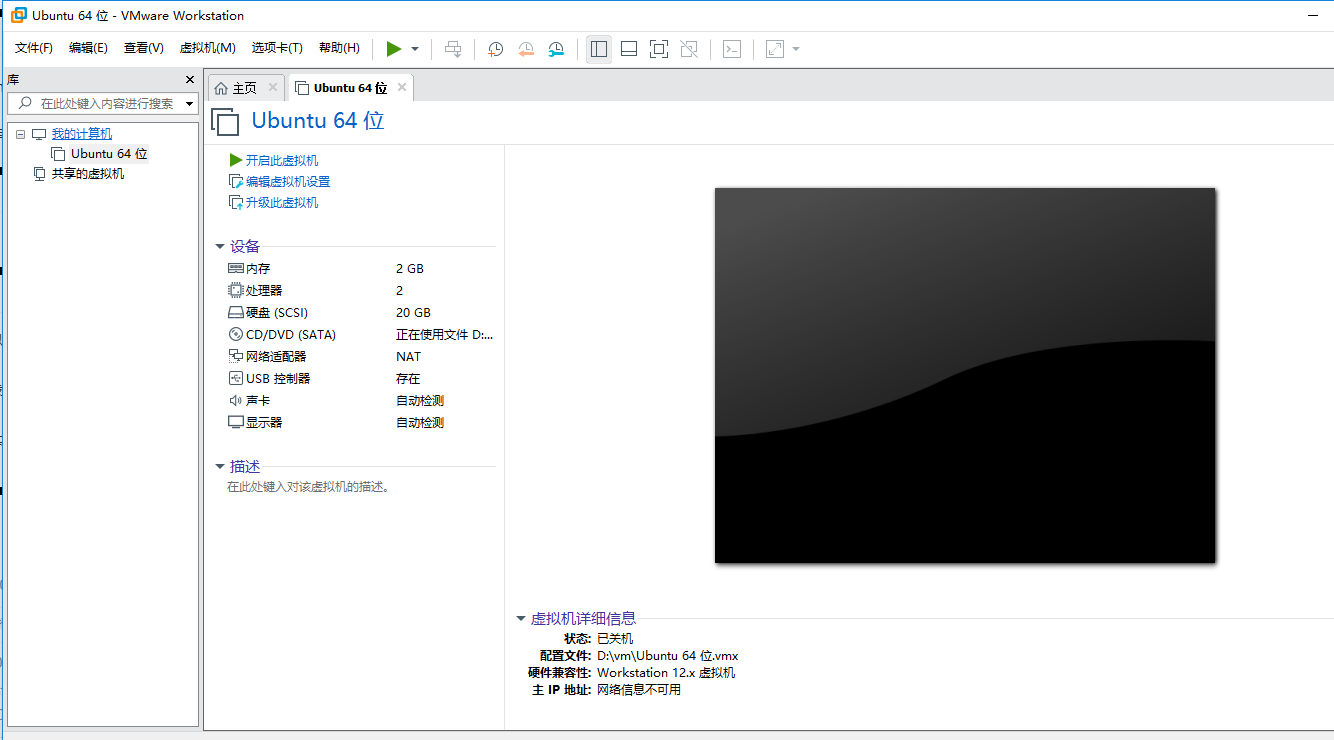
Task: Click the USB 控制器 device label
Action: click(278, 378)
